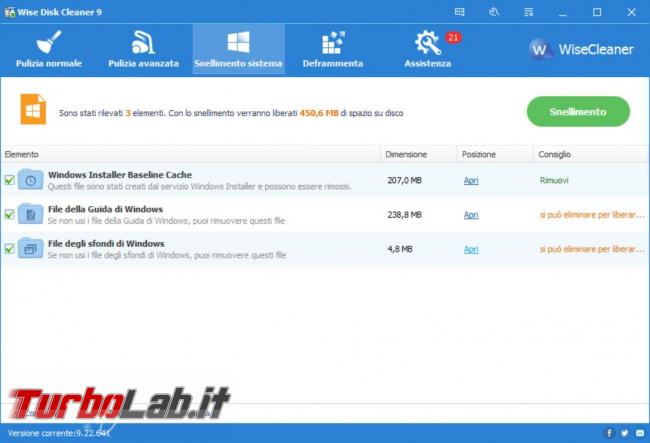The height and width of the screenshot is (443, 650).
Task: Open the Facebook icon in status bar
Action: pyautogui.click(x=609, y=433)
